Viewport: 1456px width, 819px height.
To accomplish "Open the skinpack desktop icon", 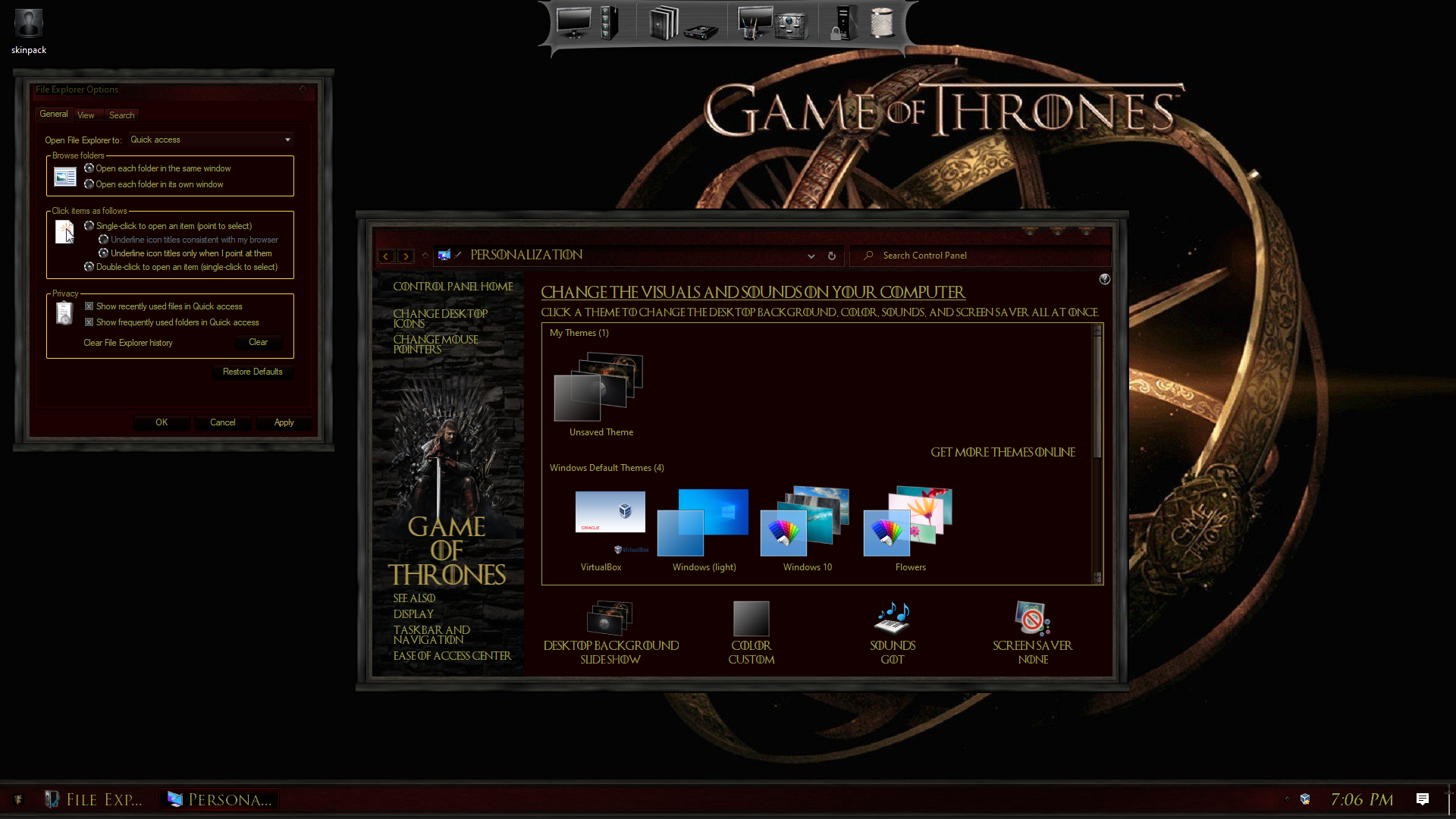I will tap(29, 24).
